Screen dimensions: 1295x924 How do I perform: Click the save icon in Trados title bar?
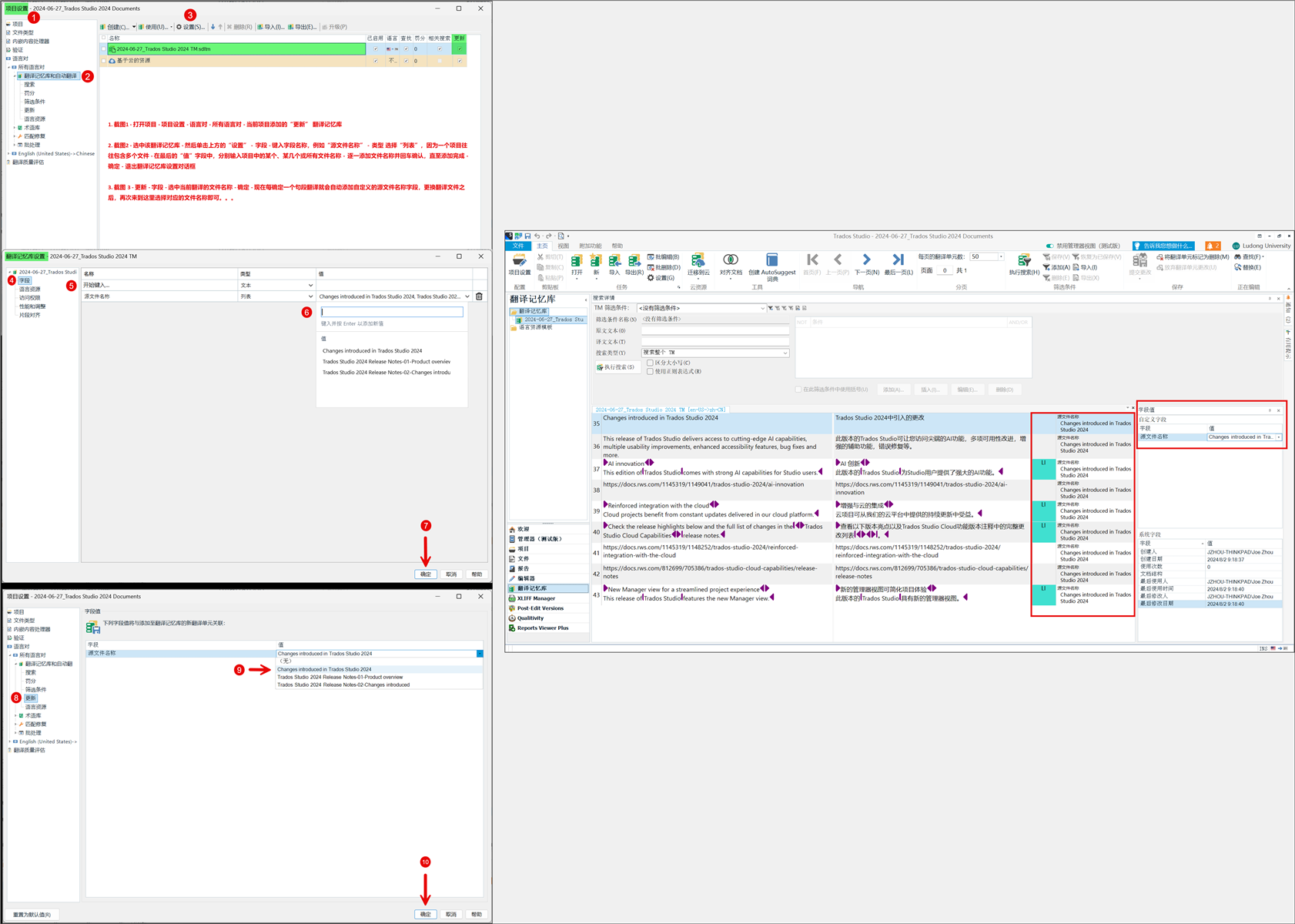coord(527,236)
